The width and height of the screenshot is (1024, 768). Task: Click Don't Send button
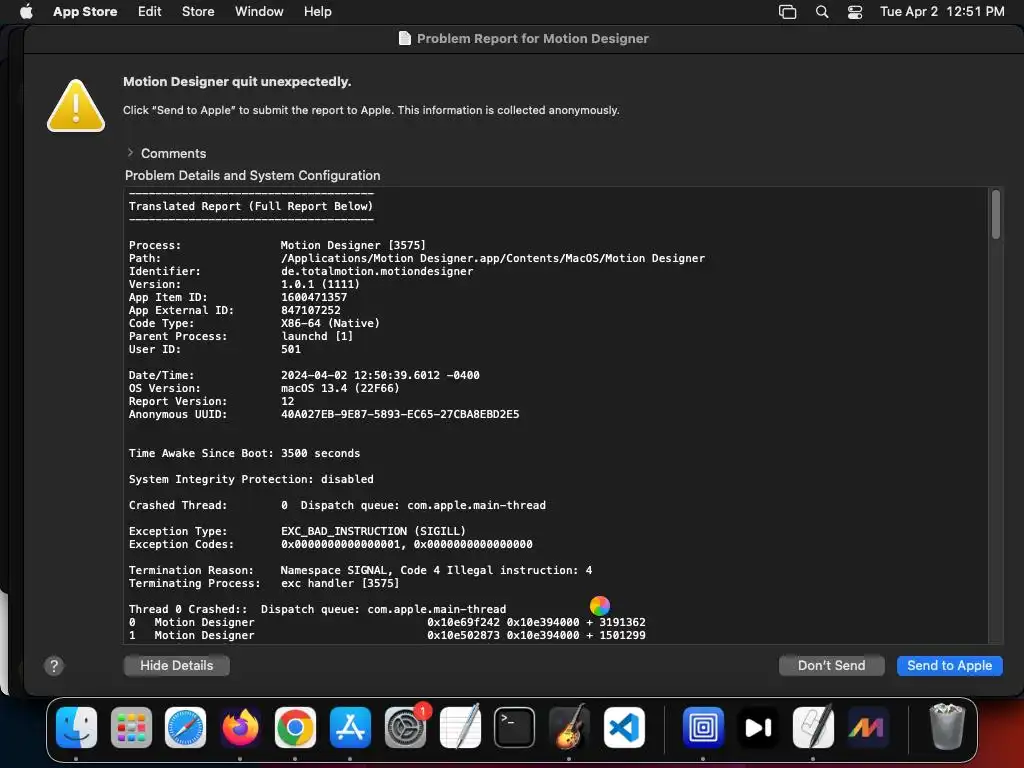point(831,665)
